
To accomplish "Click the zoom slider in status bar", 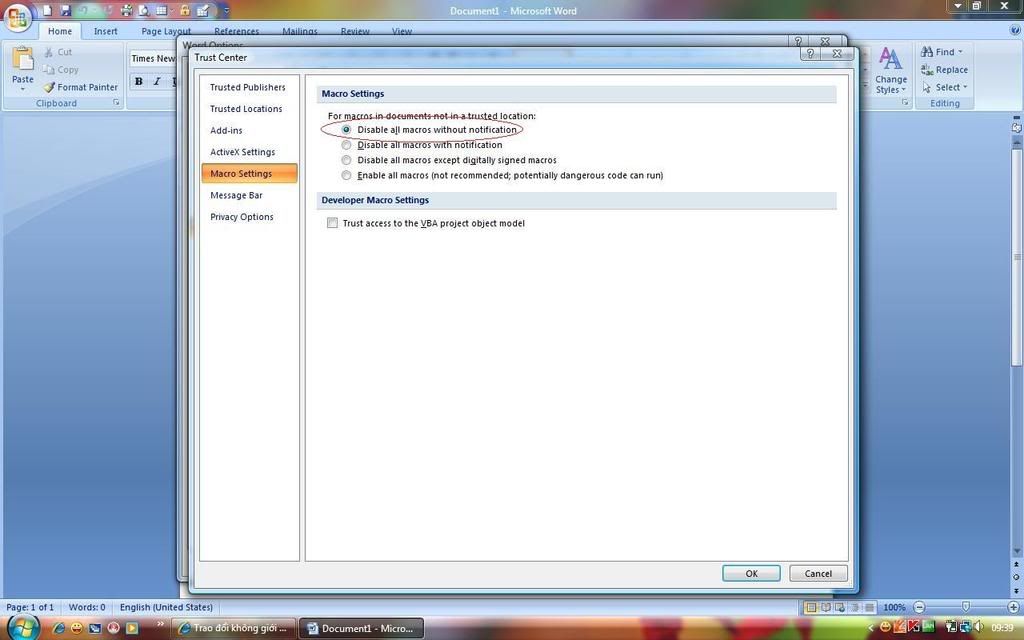I will 965,607.
